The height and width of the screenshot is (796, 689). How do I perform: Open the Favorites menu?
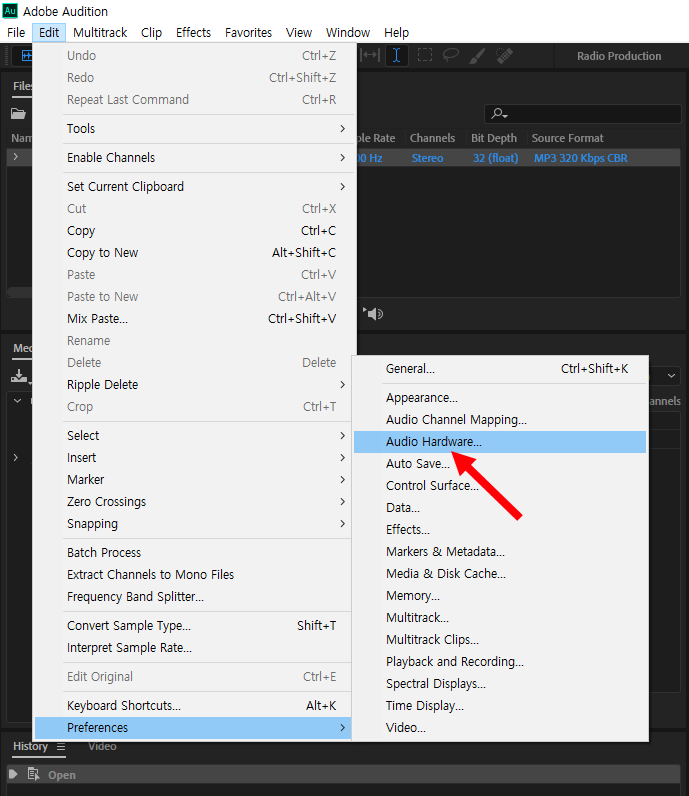248,32
